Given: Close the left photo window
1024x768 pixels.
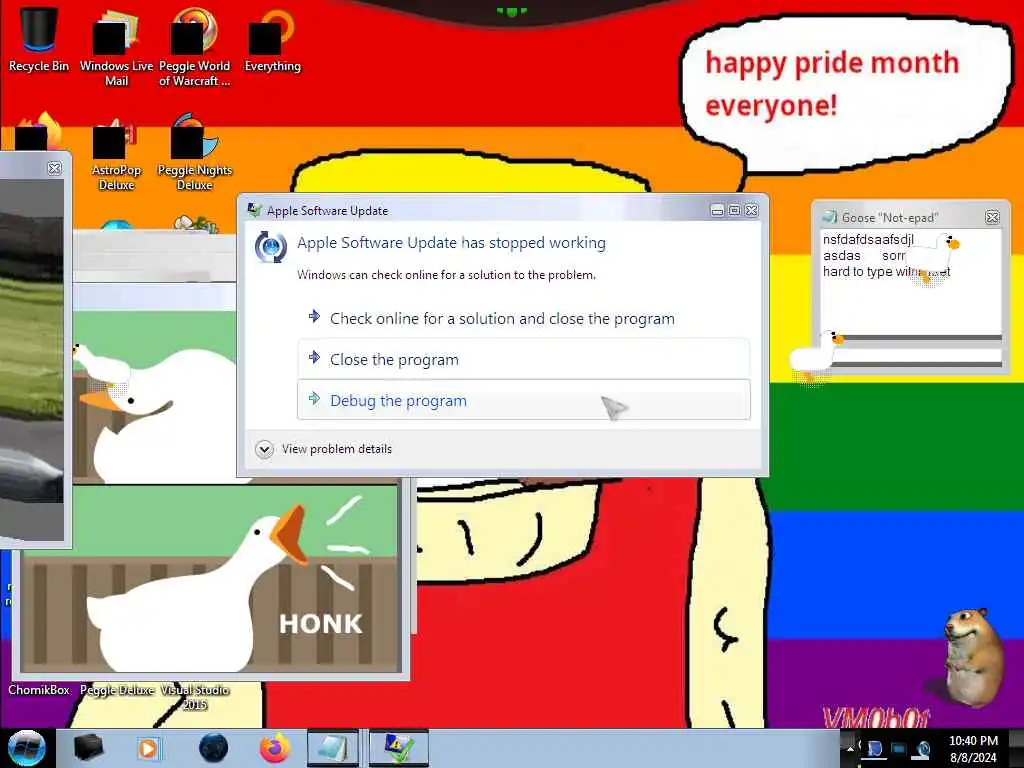Looking at the screenshot, I should (x=55, y=168).
